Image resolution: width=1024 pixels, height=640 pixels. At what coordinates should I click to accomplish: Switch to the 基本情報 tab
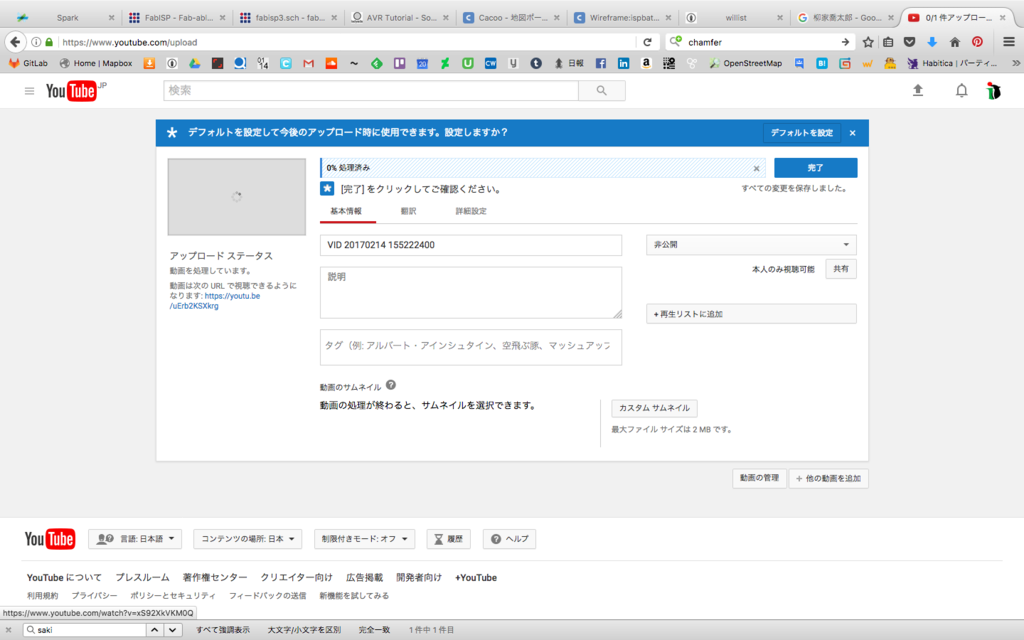(346, 212)
